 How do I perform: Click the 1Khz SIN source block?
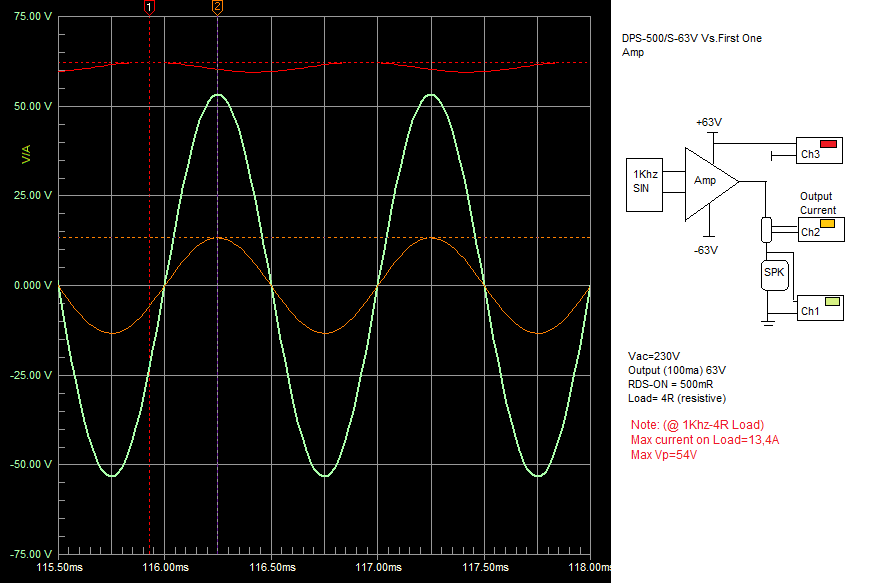tap(644, 185)
